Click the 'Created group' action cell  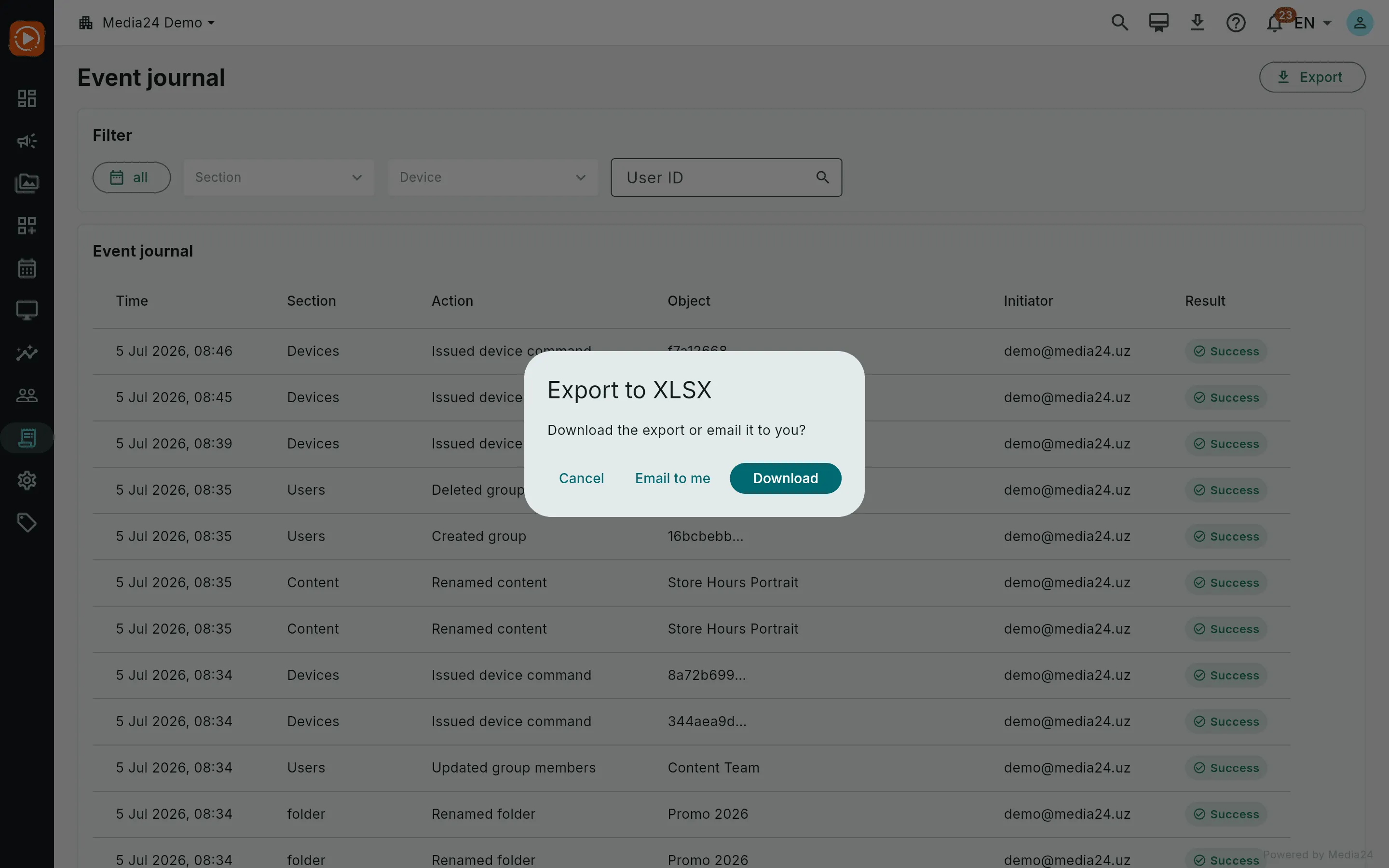[479, 536]
